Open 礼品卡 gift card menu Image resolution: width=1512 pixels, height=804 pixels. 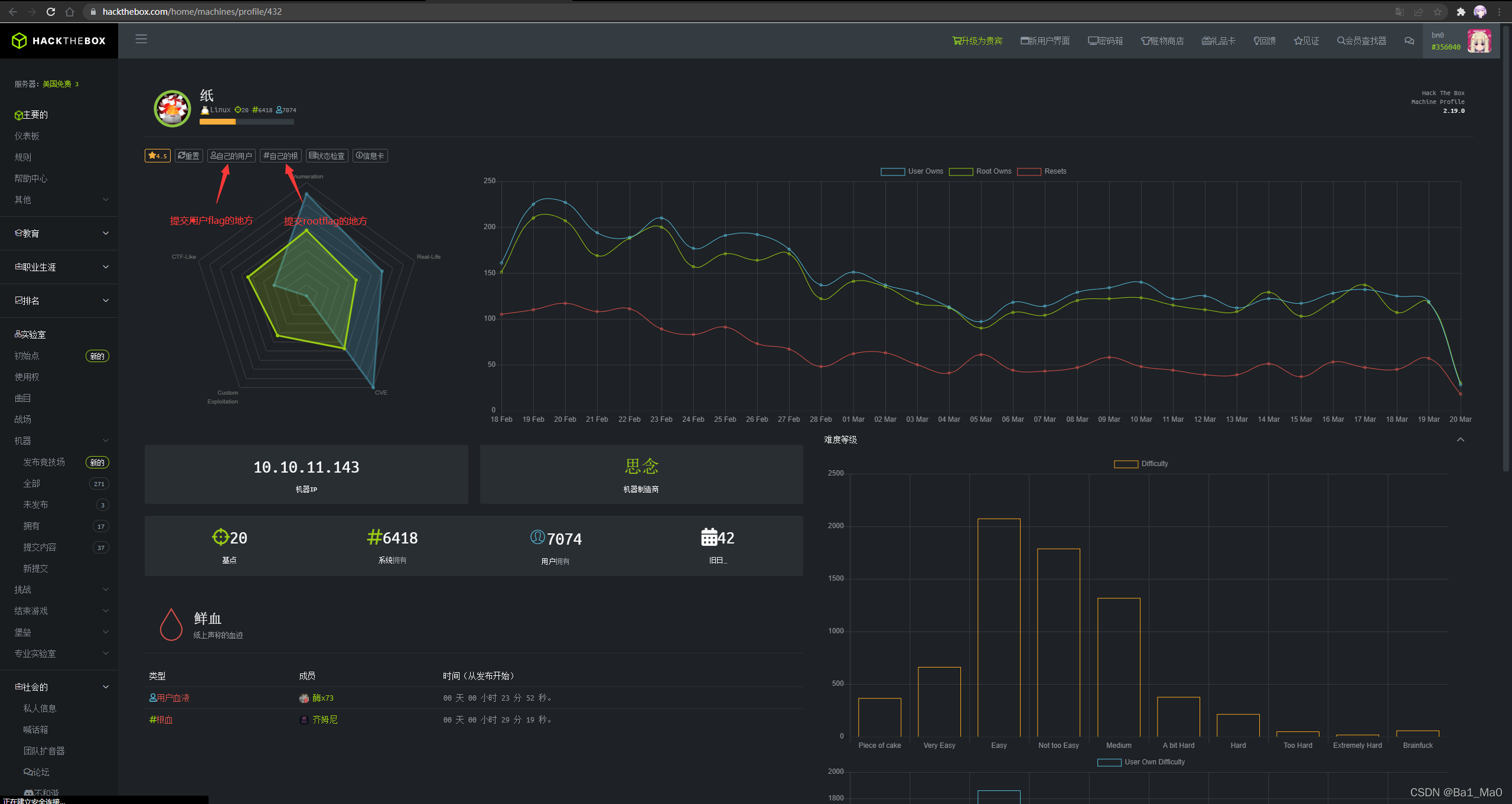click(x=1218, y=41)
